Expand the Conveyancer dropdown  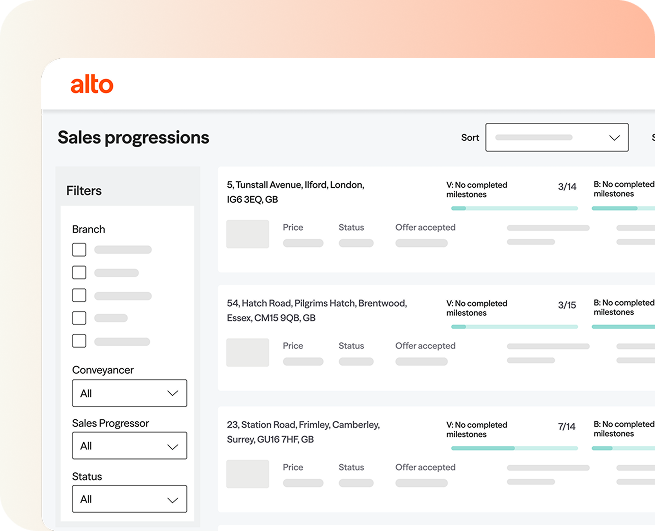tap(129, 393)
